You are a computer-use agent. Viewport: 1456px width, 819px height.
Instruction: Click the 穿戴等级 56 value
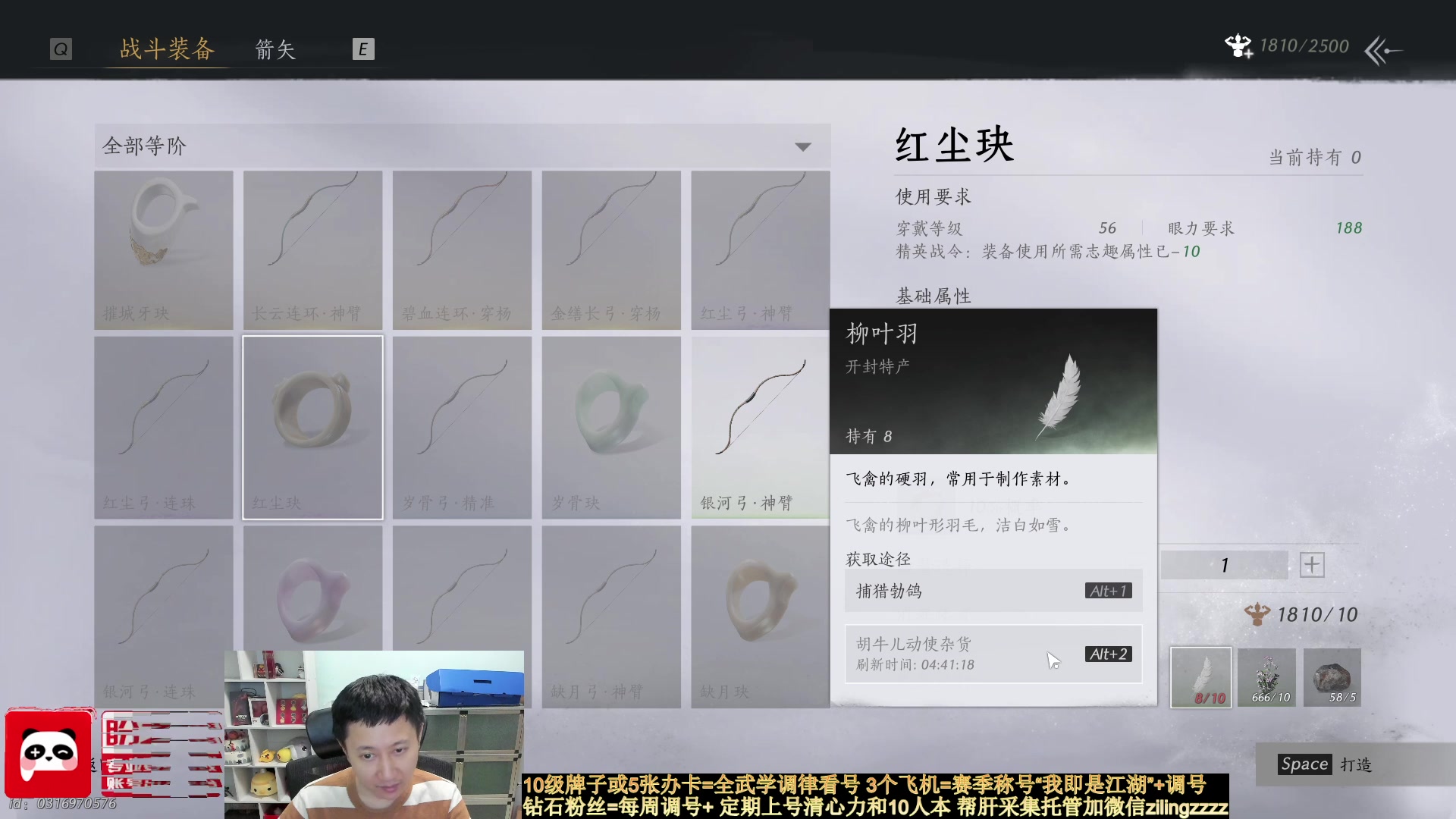pyautogui.click(x=1107, y=228)
